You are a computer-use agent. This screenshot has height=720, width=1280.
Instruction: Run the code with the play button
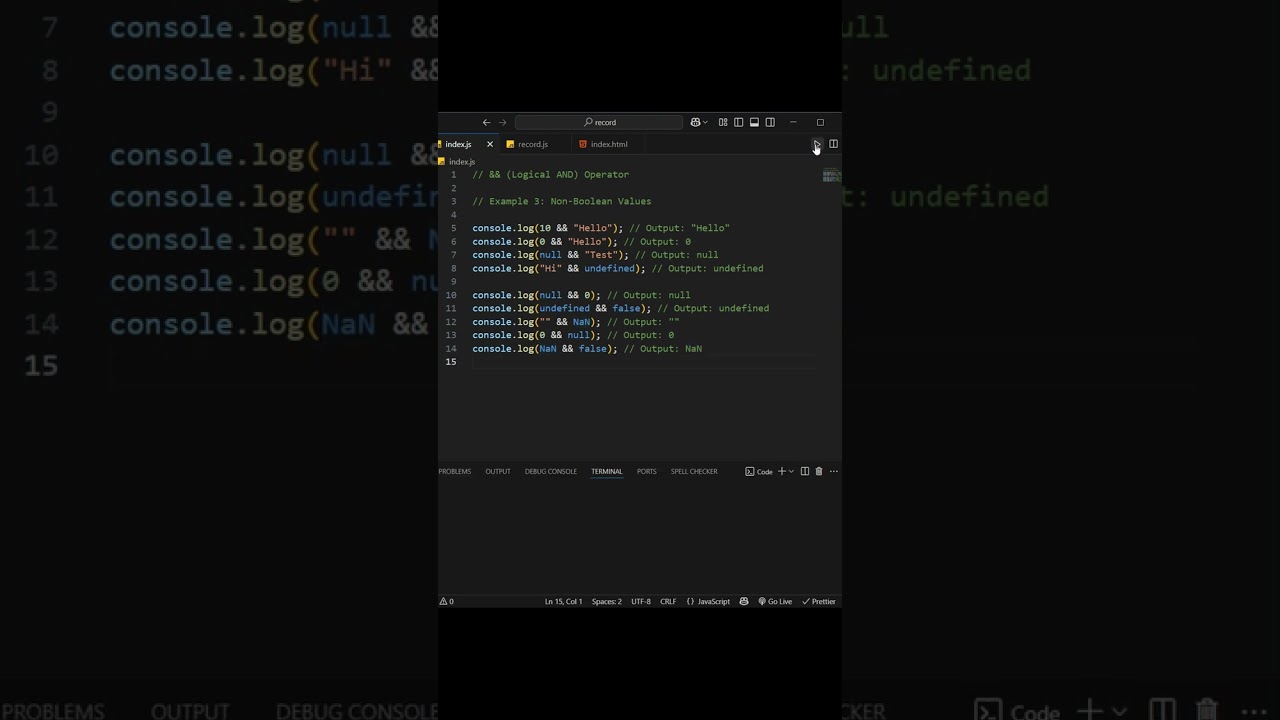(x=816, y=144)
